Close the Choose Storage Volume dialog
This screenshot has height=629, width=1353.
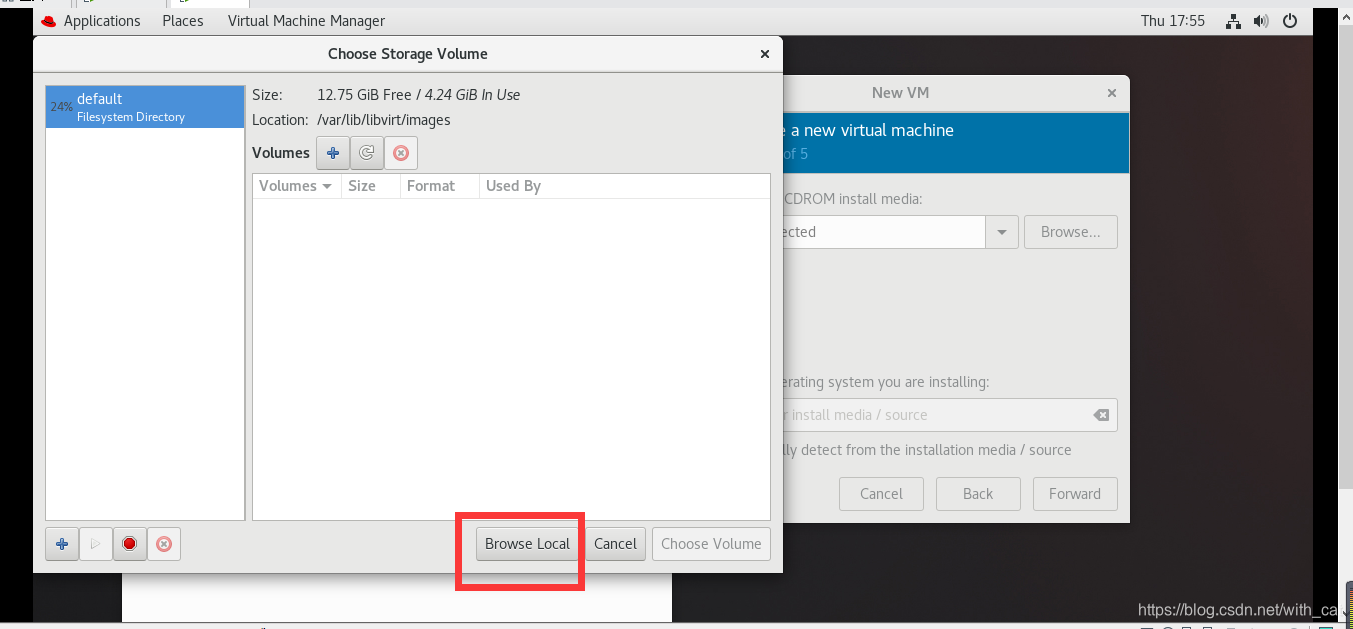click(765, 54)
